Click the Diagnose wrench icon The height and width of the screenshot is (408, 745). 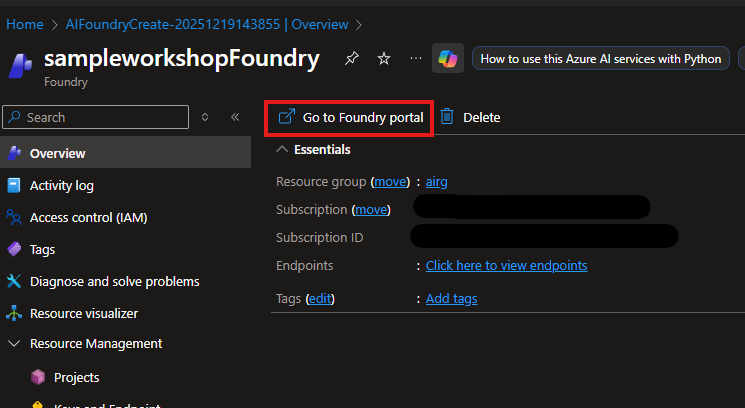(x=14, y=281)
